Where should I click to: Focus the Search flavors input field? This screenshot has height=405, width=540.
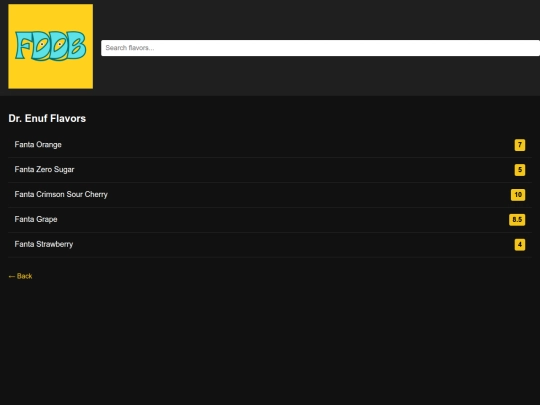point(320,48)
